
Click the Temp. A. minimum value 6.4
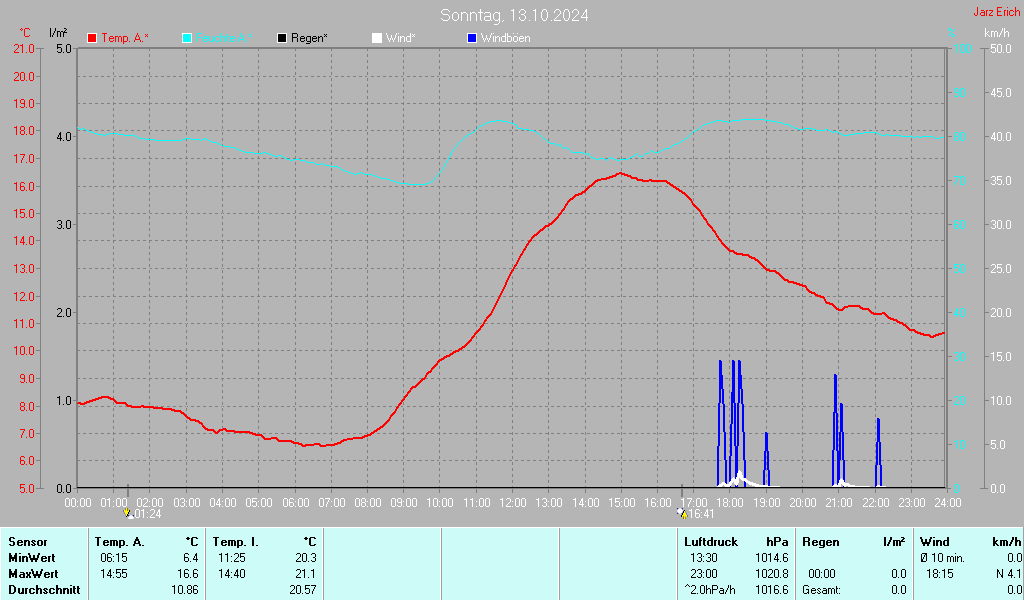pyautogui.click(x=191, y=558)
